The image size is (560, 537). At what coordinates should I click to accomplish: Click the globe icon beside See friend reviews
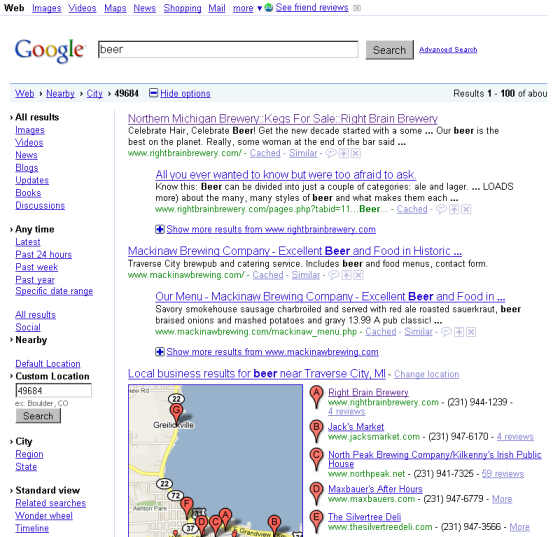[268, 7]
